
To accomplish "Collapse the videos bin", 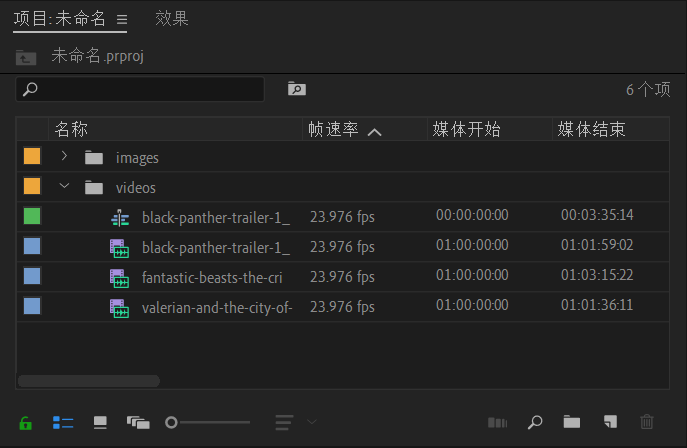I will coord(64,187).
